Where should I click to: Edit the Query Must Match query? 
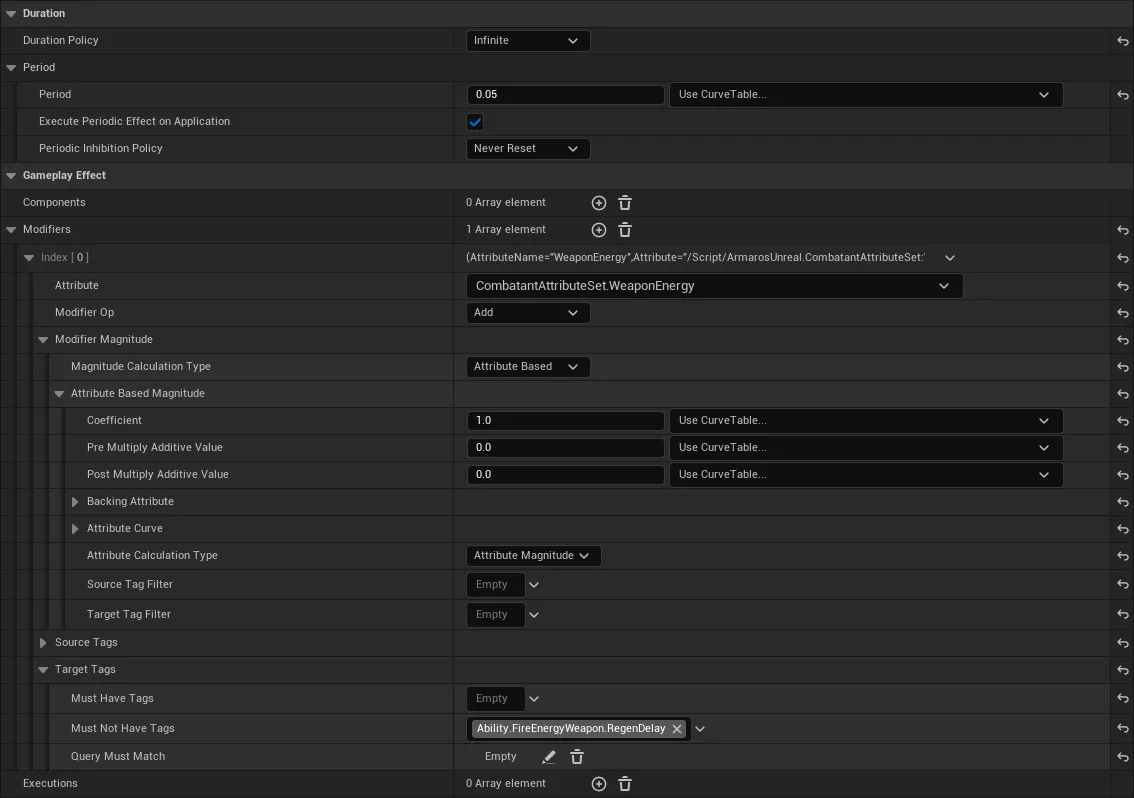(x=548, y=756)
